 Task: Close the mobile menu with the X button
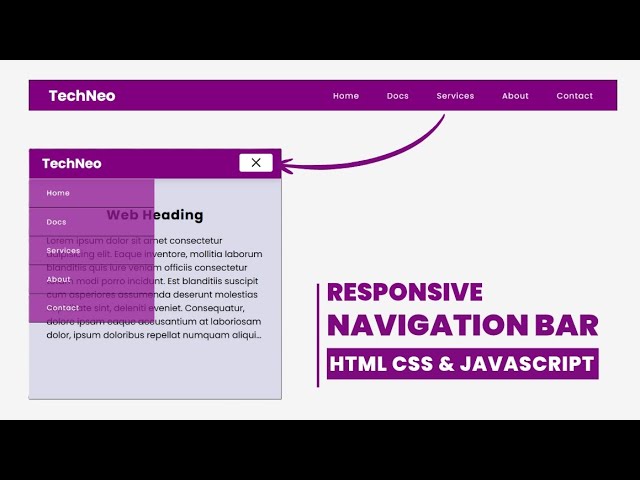[256, 163]
